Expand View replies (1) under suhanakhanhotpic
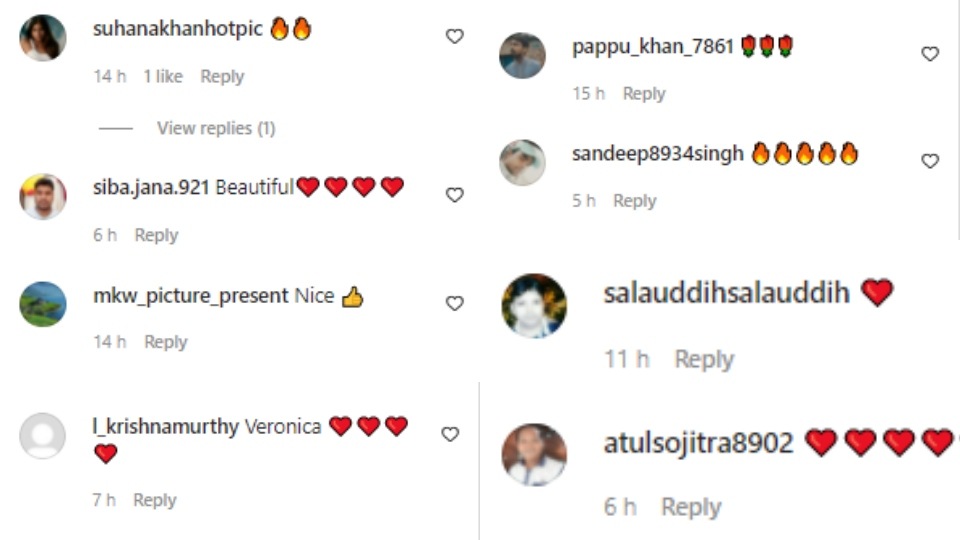 [x=216, y=128]
